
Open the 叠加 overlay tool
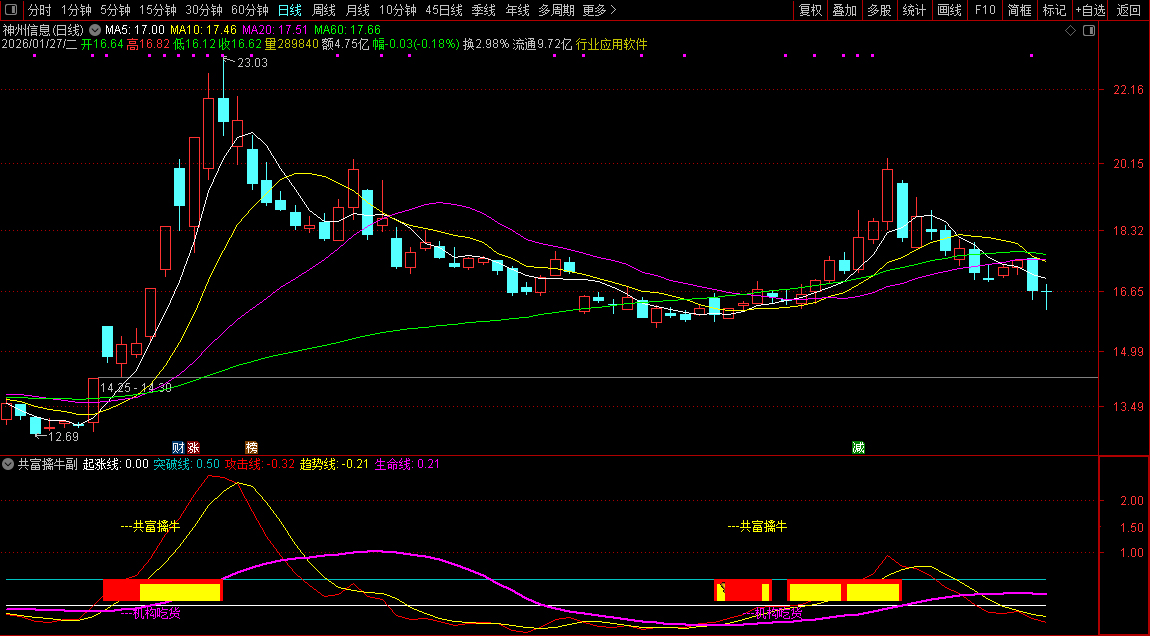coord(845,10)
